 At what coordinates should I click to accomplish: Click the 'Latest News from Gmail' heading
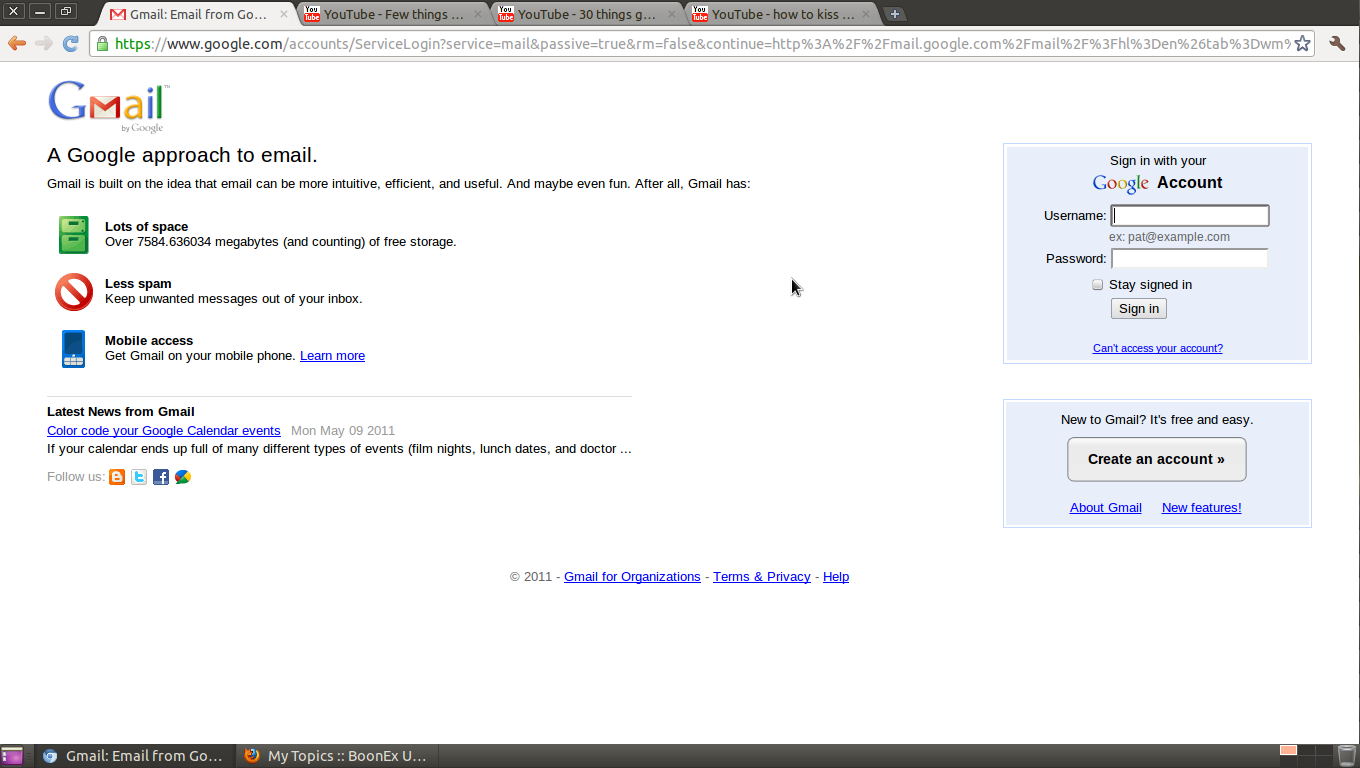tap(121, 412)
